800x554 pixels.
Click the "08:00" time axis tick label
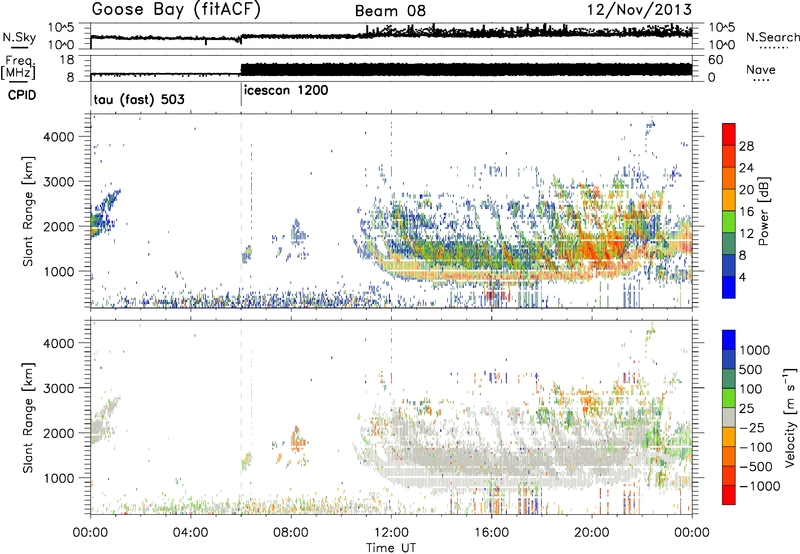coord(291,533)
